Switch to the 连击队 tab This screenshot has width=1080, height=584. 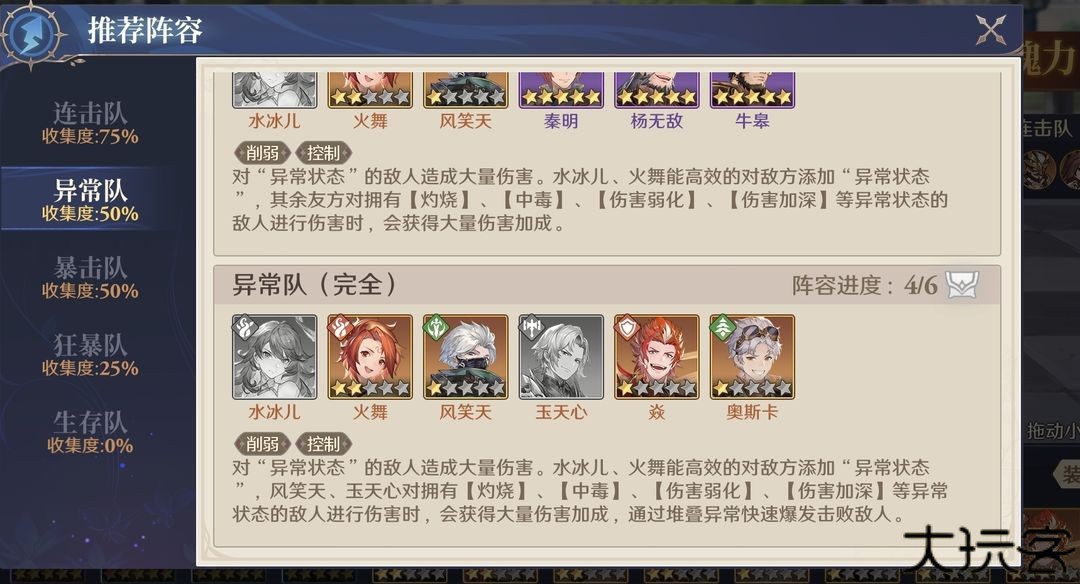tap(90, 123)
